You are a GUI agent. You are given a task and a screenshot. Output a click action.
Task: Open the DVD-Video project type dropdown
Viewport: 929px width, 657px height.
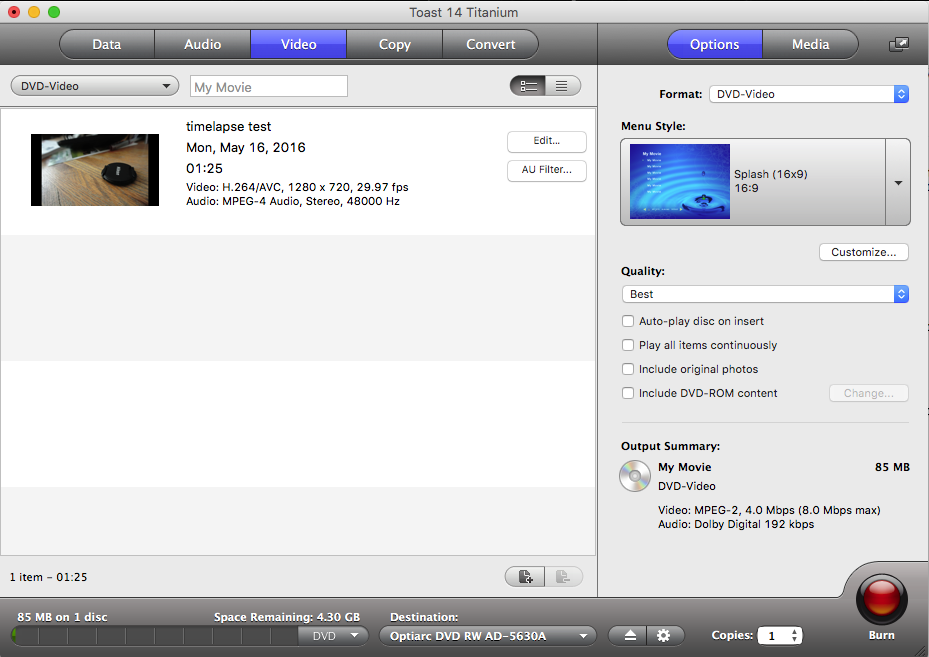coord(95,86)
